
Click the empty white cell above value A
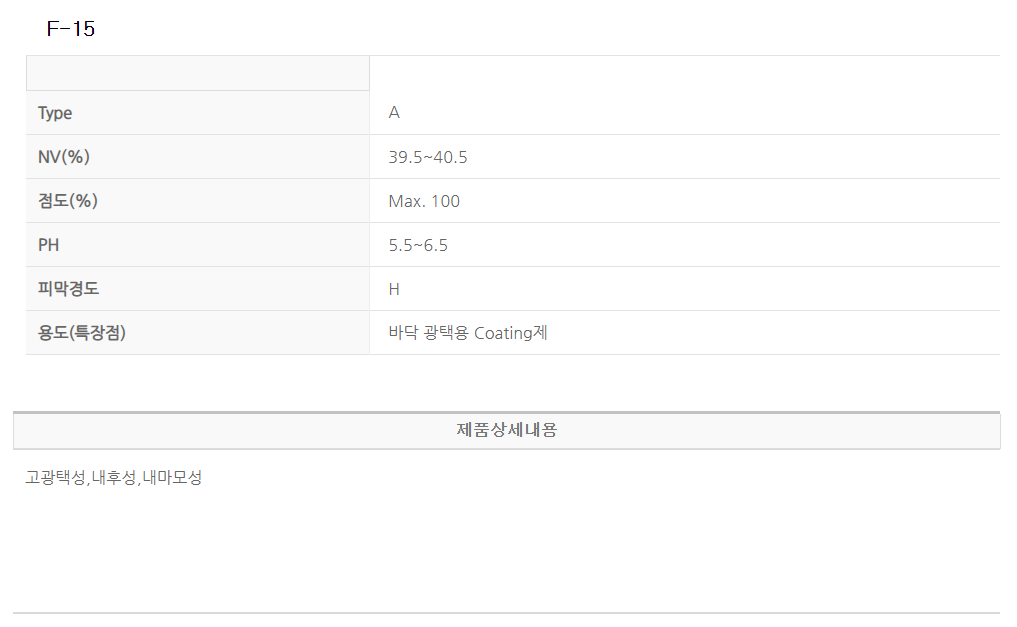[x=684, y=74]
